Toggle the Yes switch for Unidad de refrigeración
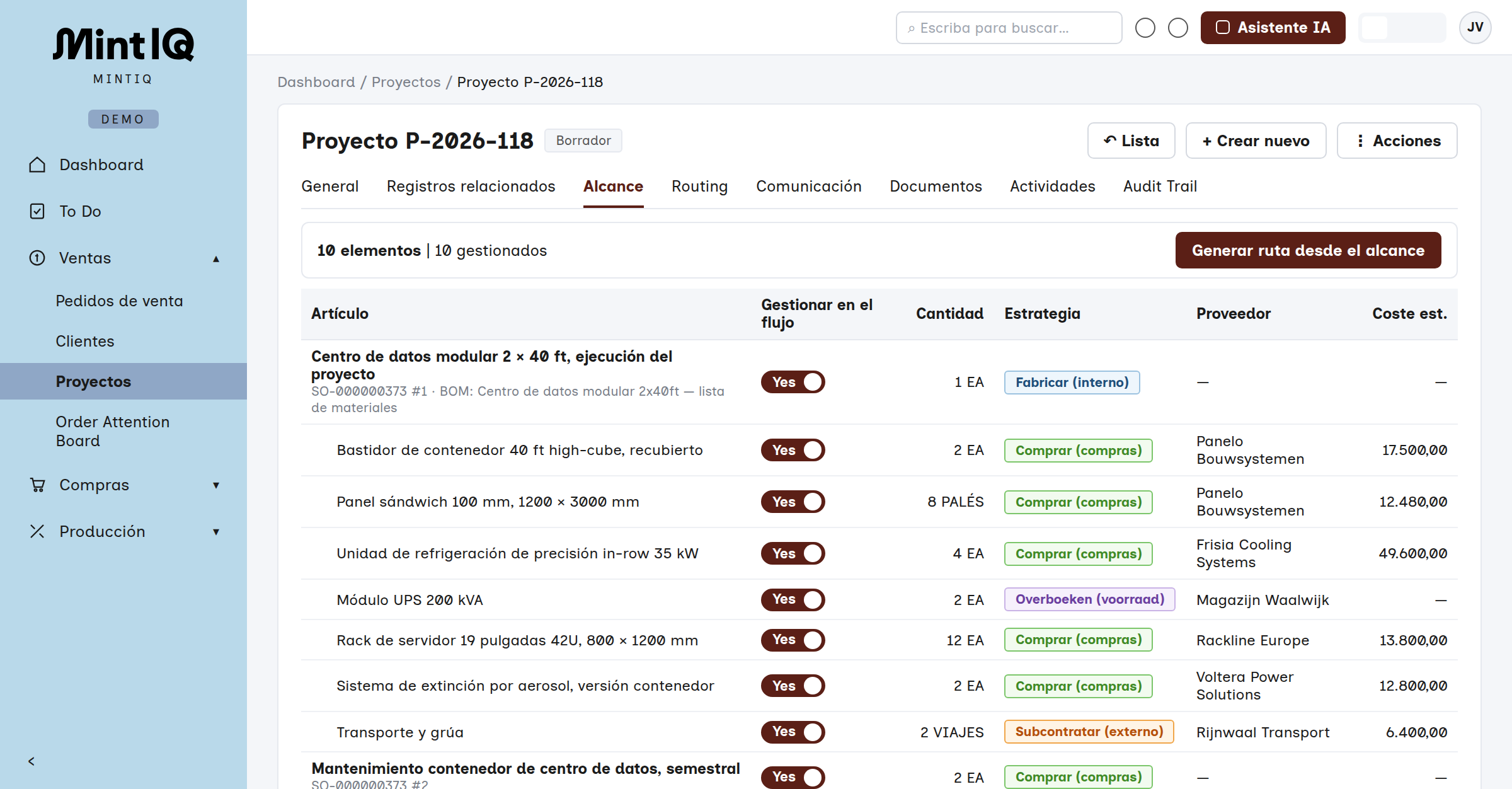This screenshot has height=789, width=1512. [x=793, y=553]
